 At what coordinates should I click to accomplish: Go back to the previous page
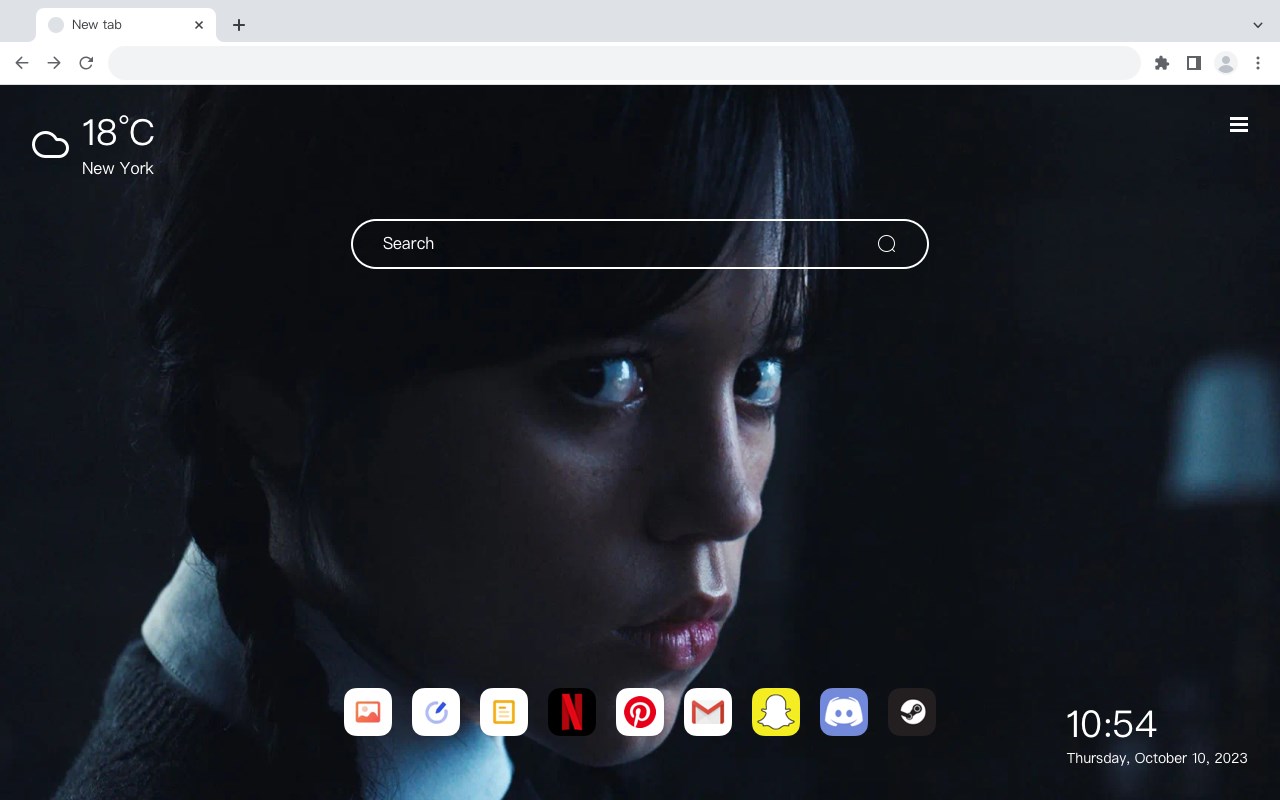pyautogui.click(x=22, y=63)
